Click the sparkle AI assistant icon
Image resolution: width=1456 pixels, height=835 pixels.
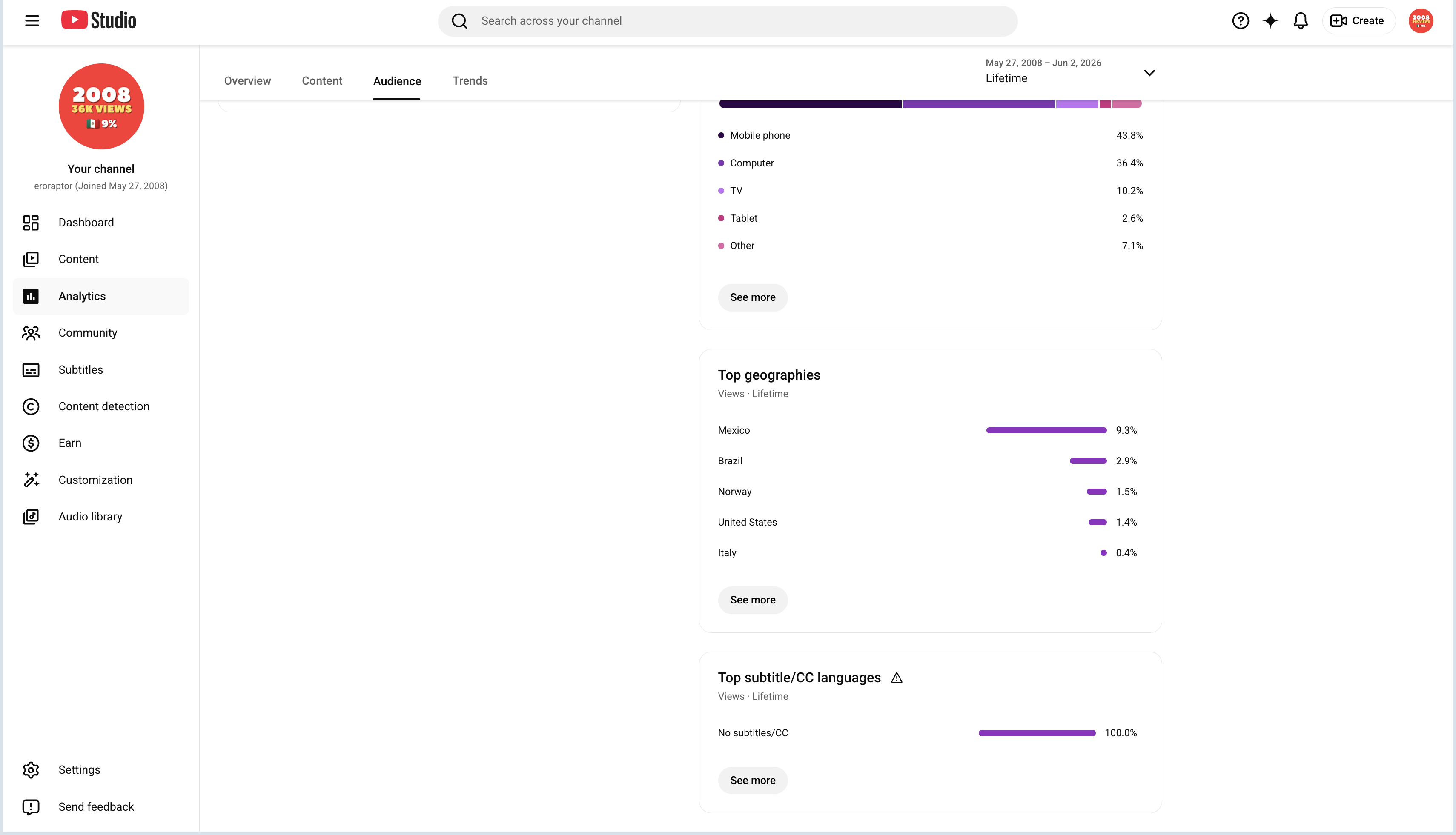tap(1271, 21)
